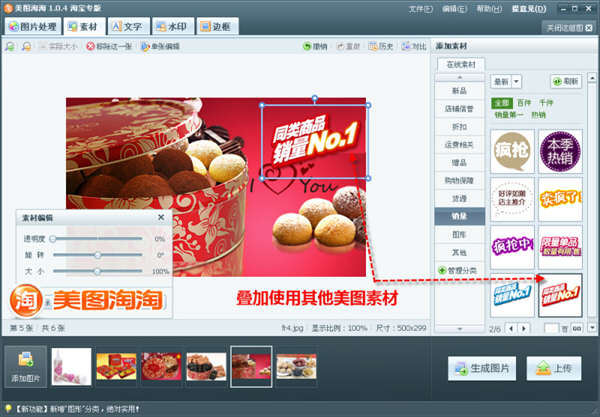The image size is (600, 417).
Task: Add the 好评如潮 dotted circle sticker
Action: (512, 199)
